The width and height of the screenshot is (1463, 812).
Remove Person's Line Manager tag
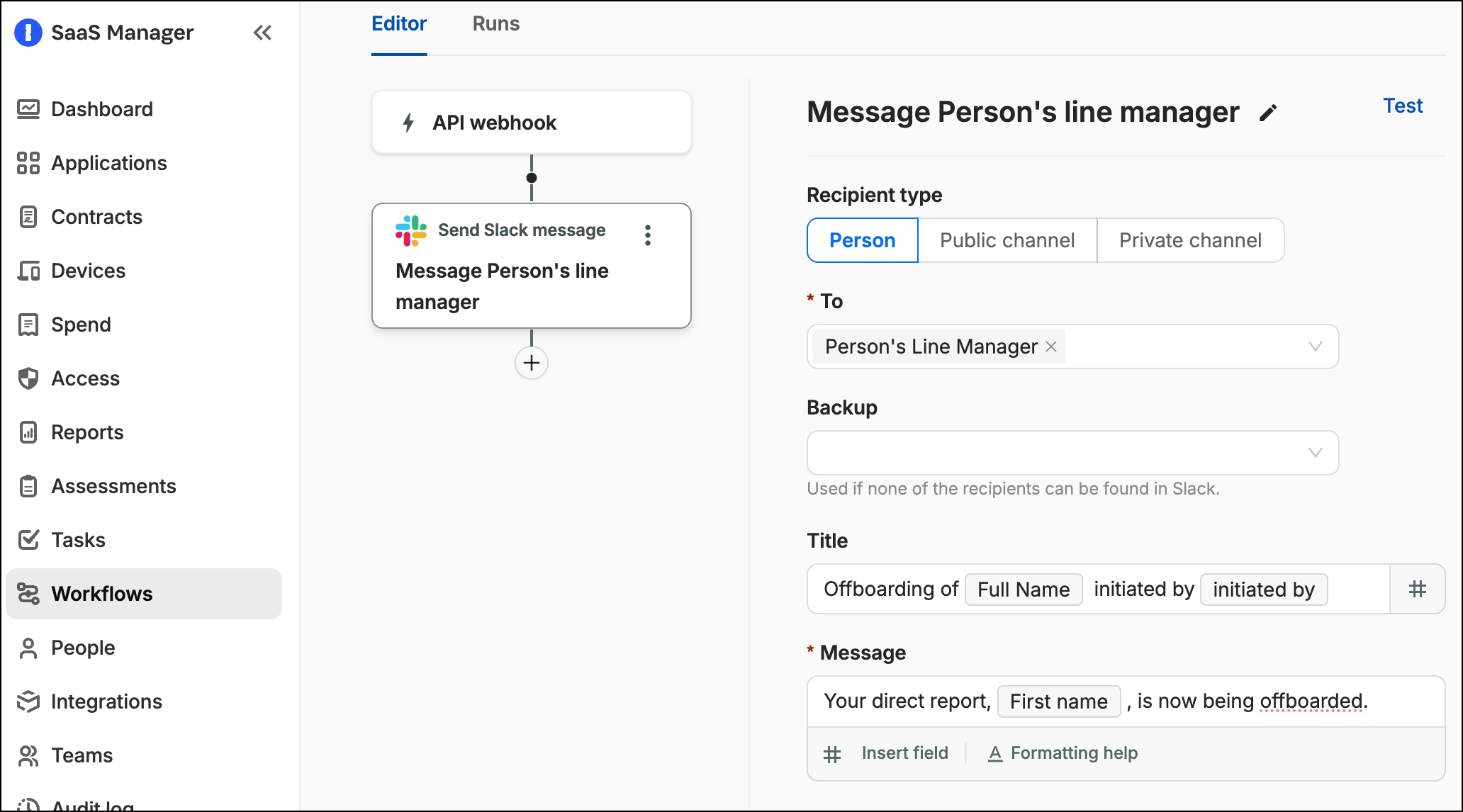point(1051,346)
